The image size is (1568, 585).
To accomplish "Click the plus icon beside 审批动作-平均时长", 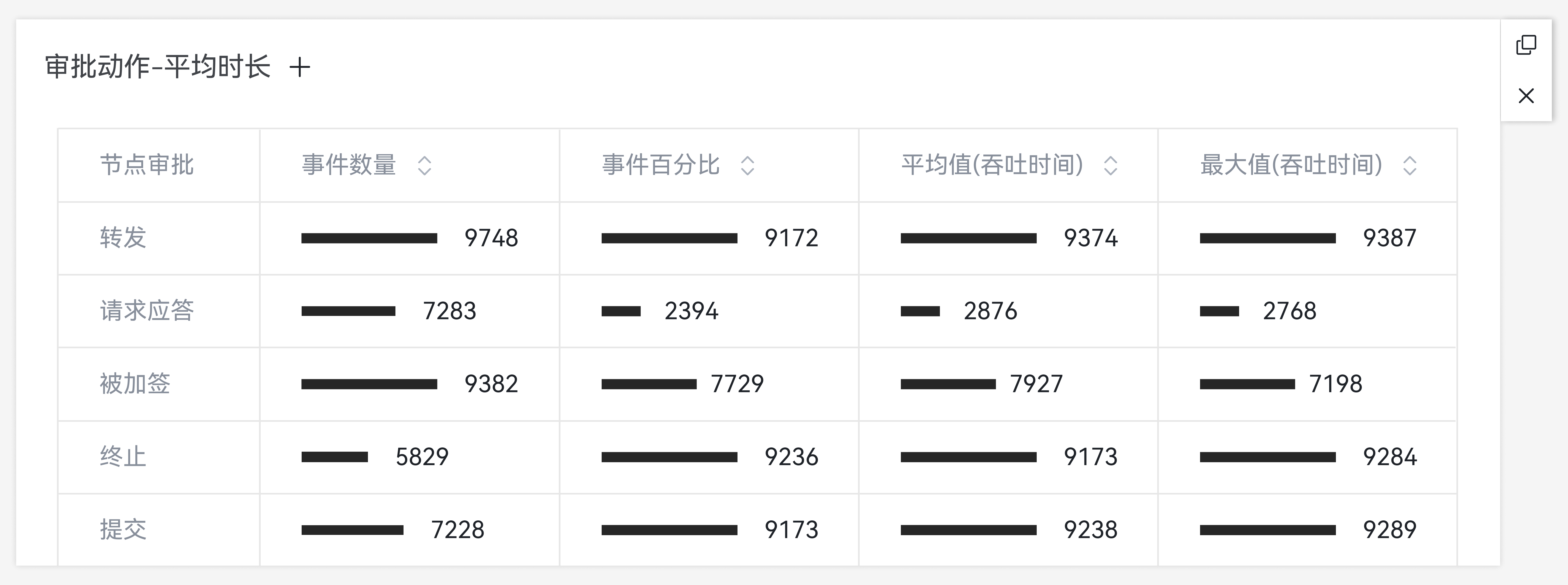I will (x=299, y=67).
